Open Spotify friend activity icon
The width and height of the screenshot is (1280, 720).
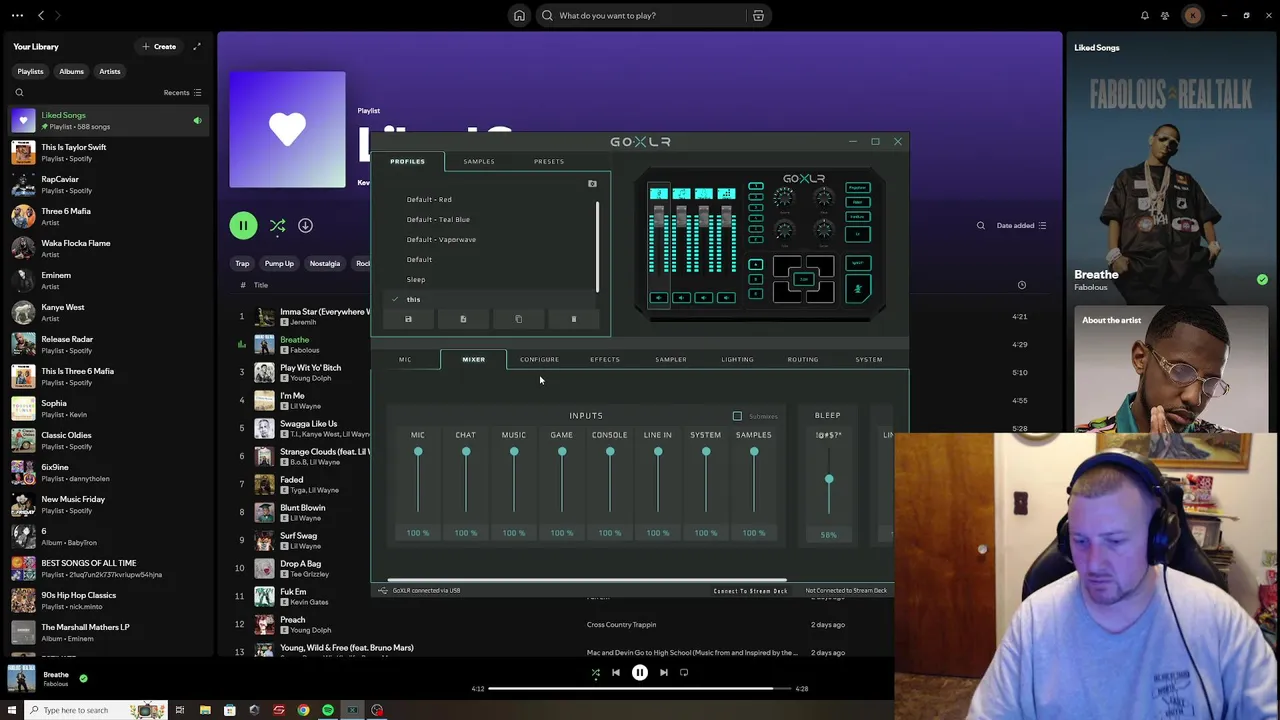coord(1165,15)
